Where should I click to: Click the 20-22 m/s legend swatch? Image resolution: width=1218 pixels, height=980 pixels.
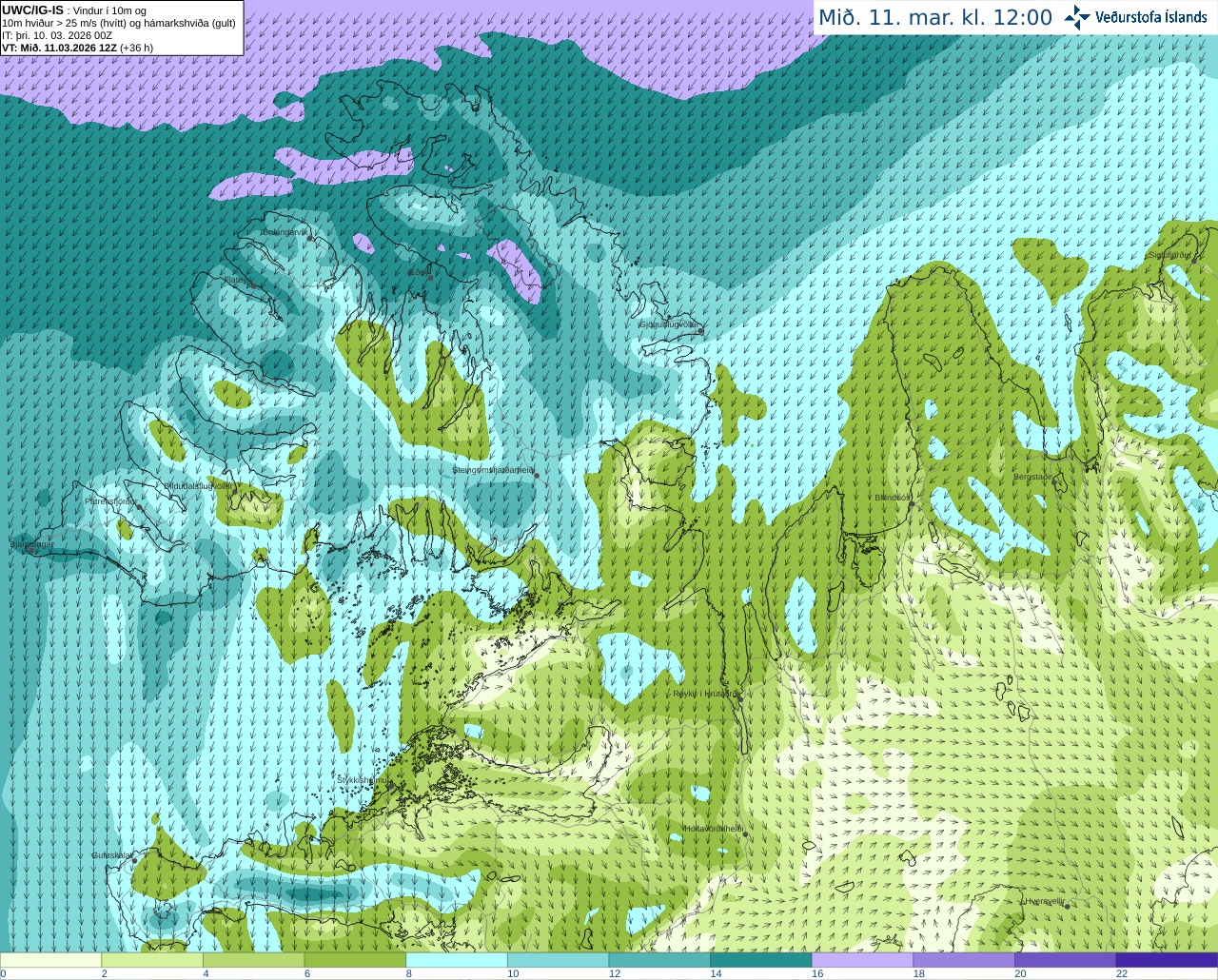click(1065, 960)
